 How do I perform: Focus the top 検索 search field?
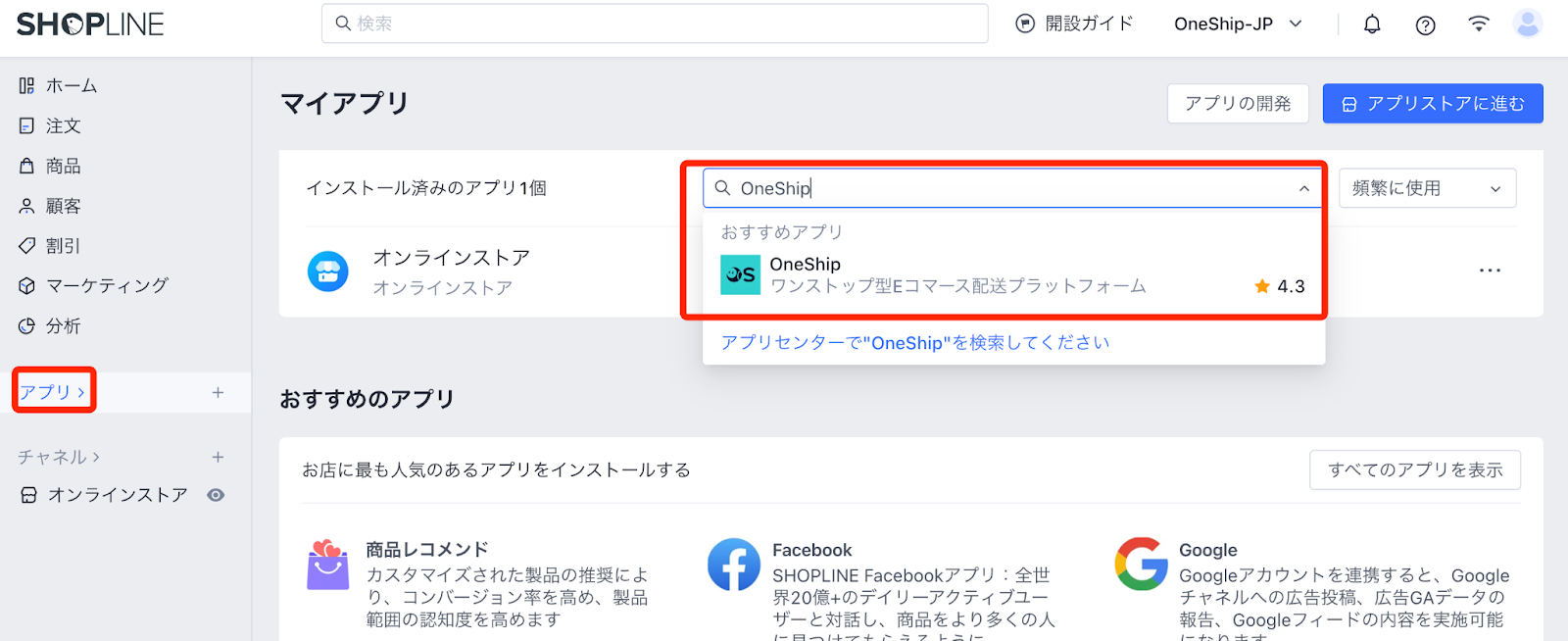point(655,24)
